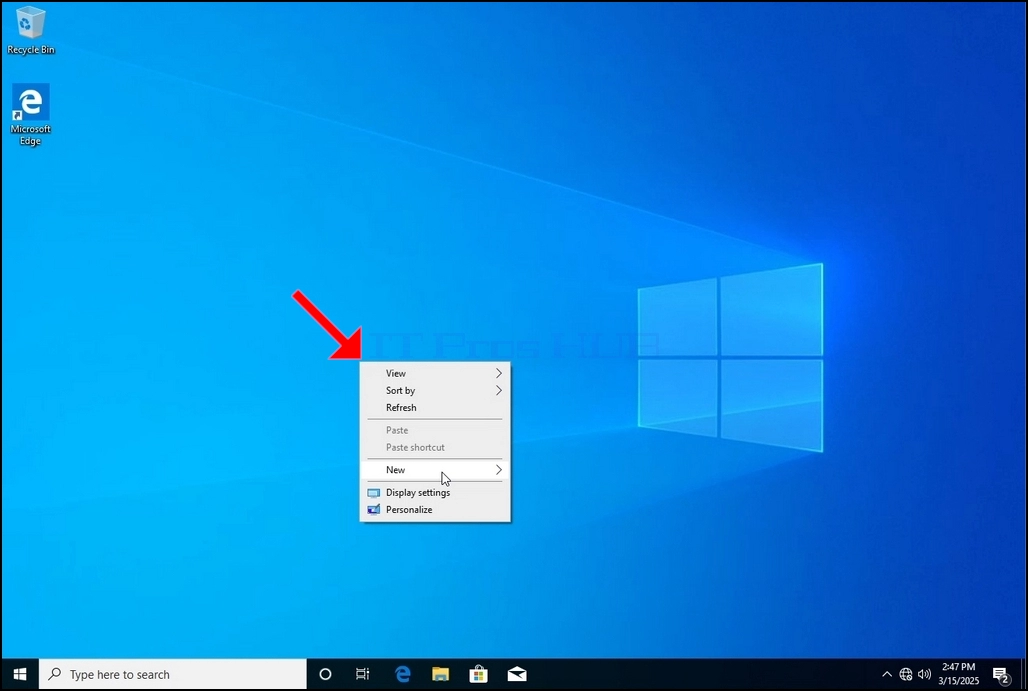Open Microsoft Store from the taskbar

point(479,674)
